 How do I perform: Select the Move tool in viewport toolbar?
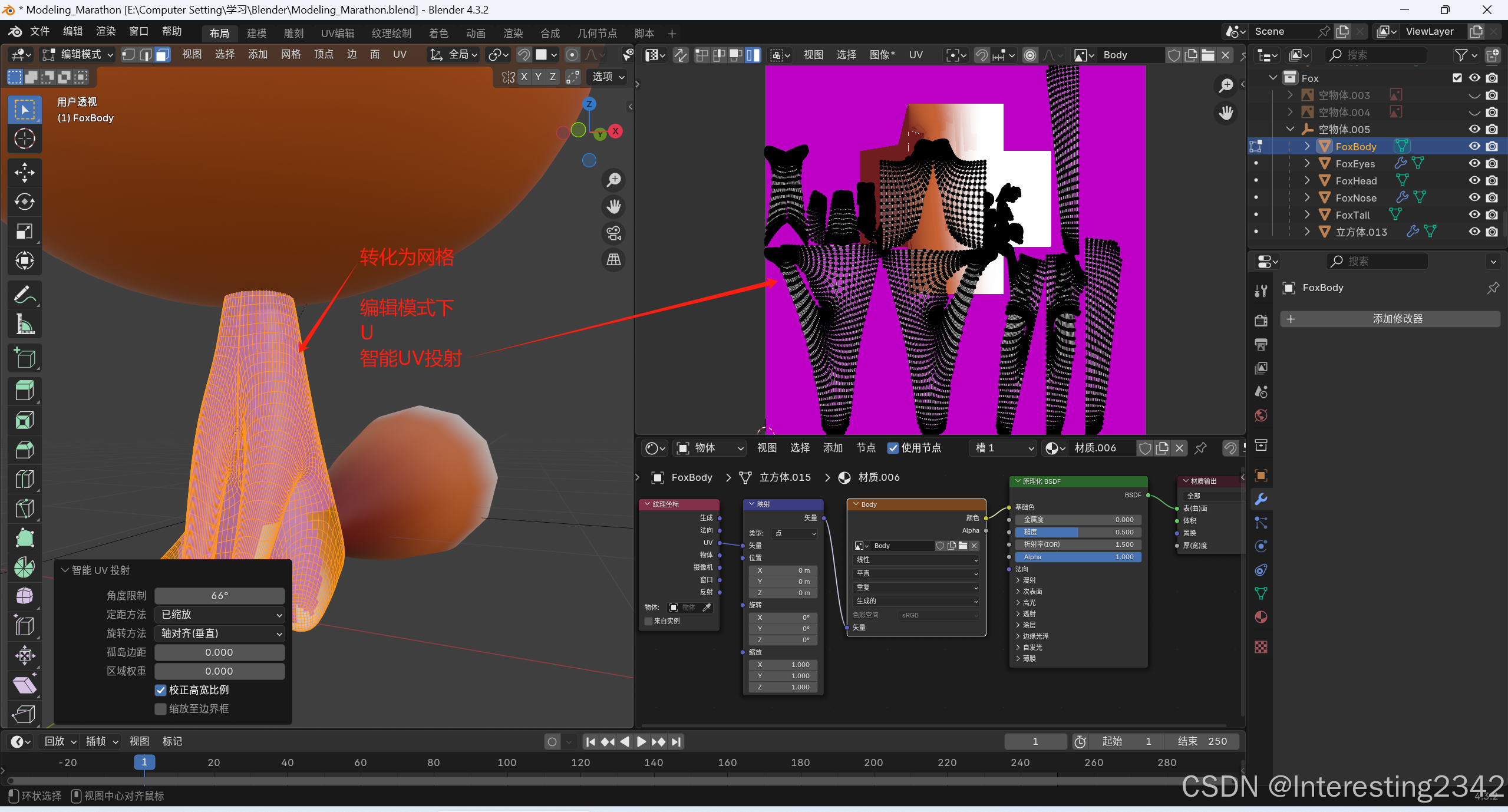24,173
